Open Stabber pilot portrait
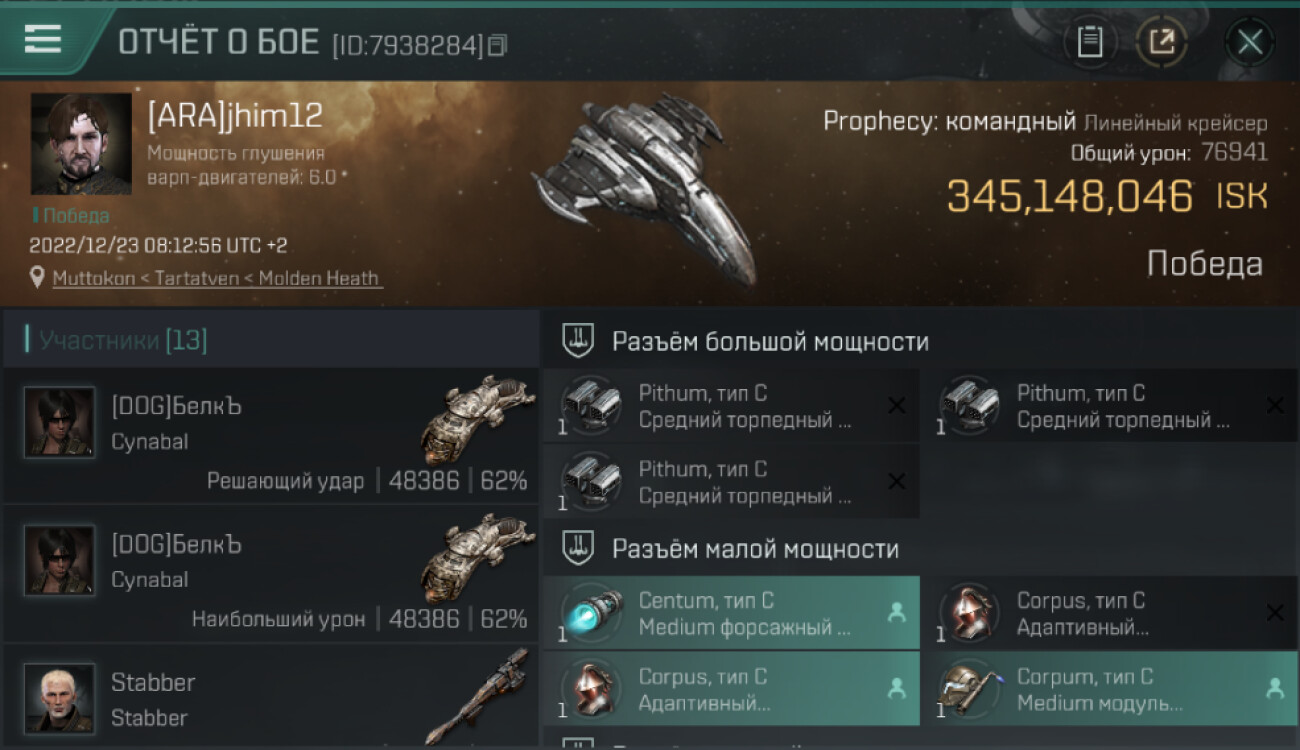Viewport: 1300px width, 750px height. [60, 698]
